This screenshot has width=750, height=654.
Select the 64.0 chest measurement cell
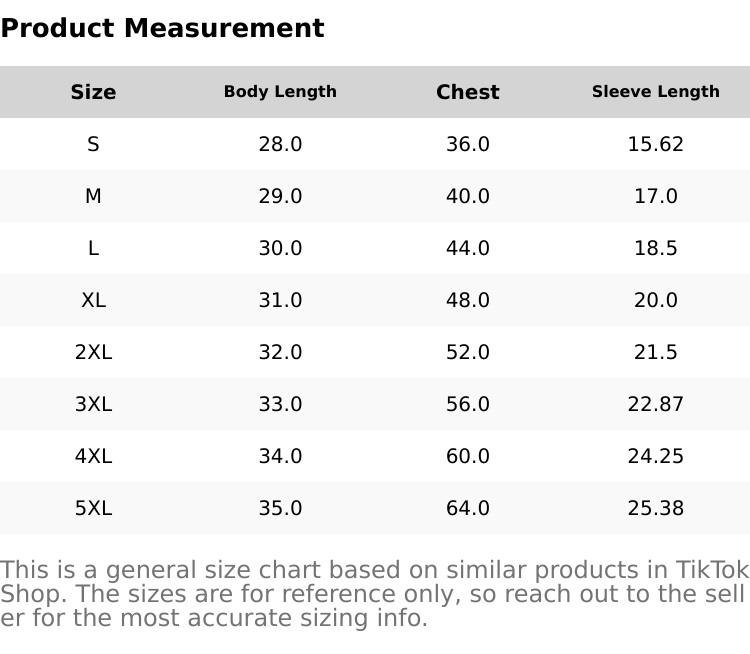coord(467,508)
